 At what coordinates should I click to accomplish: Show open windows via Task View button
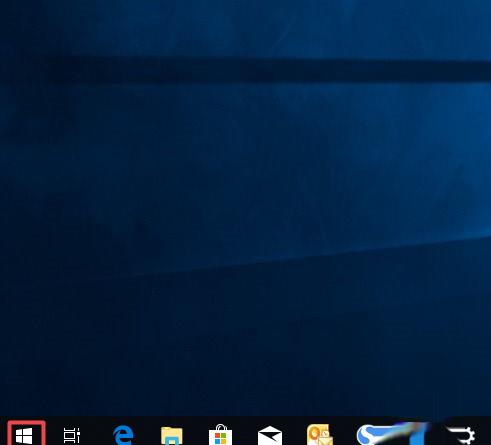(x=72, y=435)
